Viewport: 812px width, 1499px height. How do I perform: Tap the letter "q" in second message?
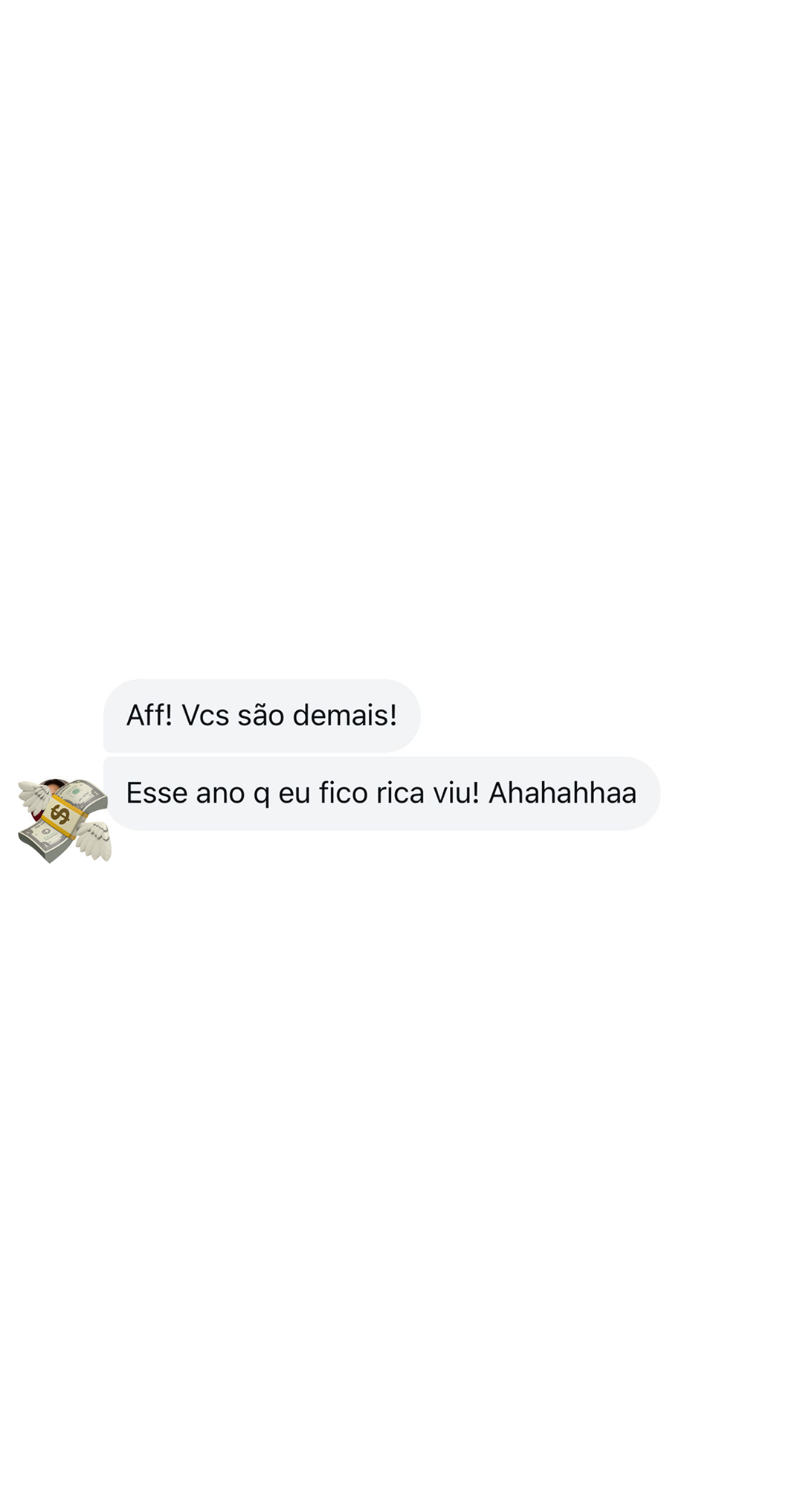click(261, 796)
